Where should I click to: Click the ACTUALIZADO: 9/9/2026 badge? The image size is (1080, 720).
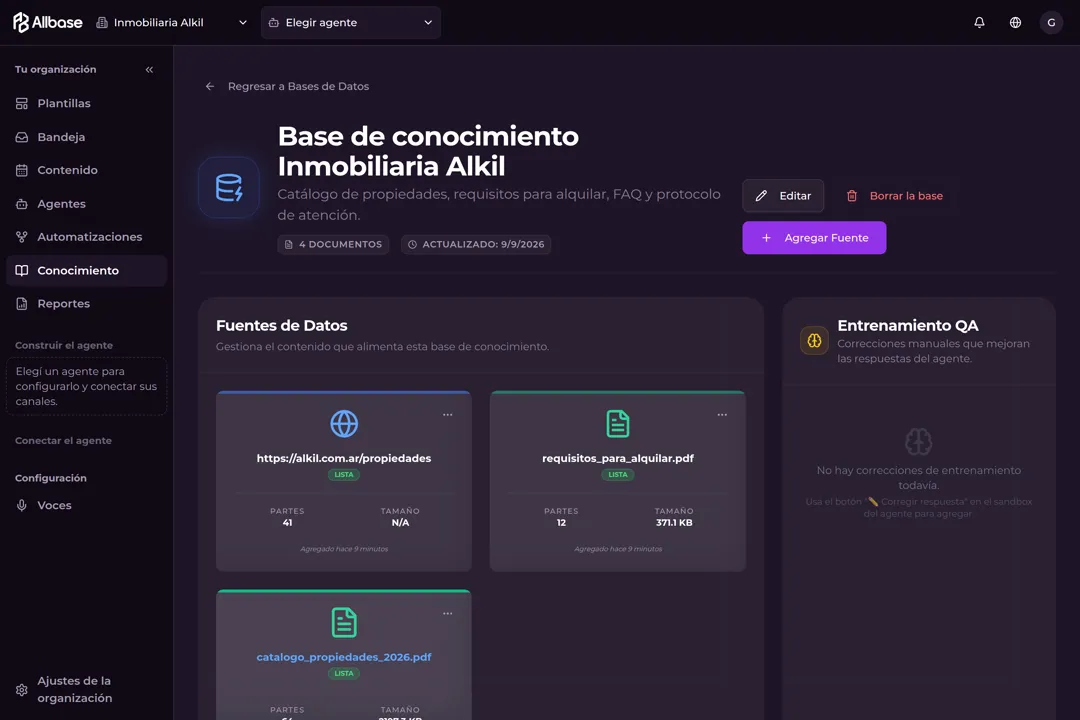click(476, 245)
